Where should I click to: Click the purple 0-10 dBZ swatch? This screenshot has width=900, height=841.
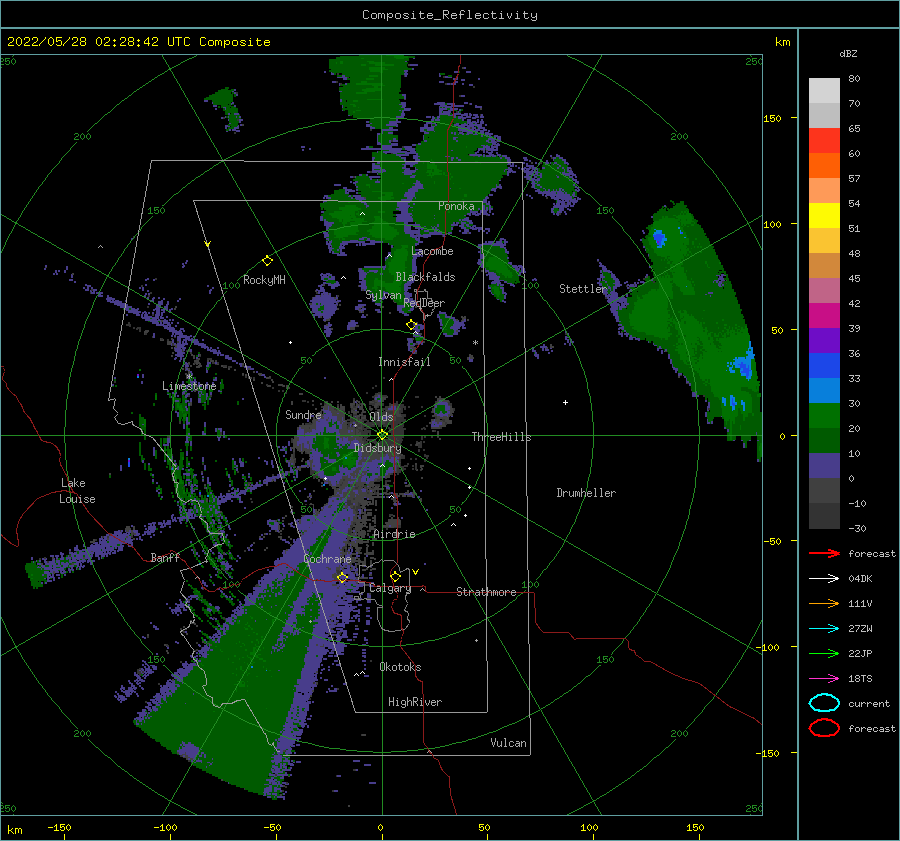tap(824, 466)
